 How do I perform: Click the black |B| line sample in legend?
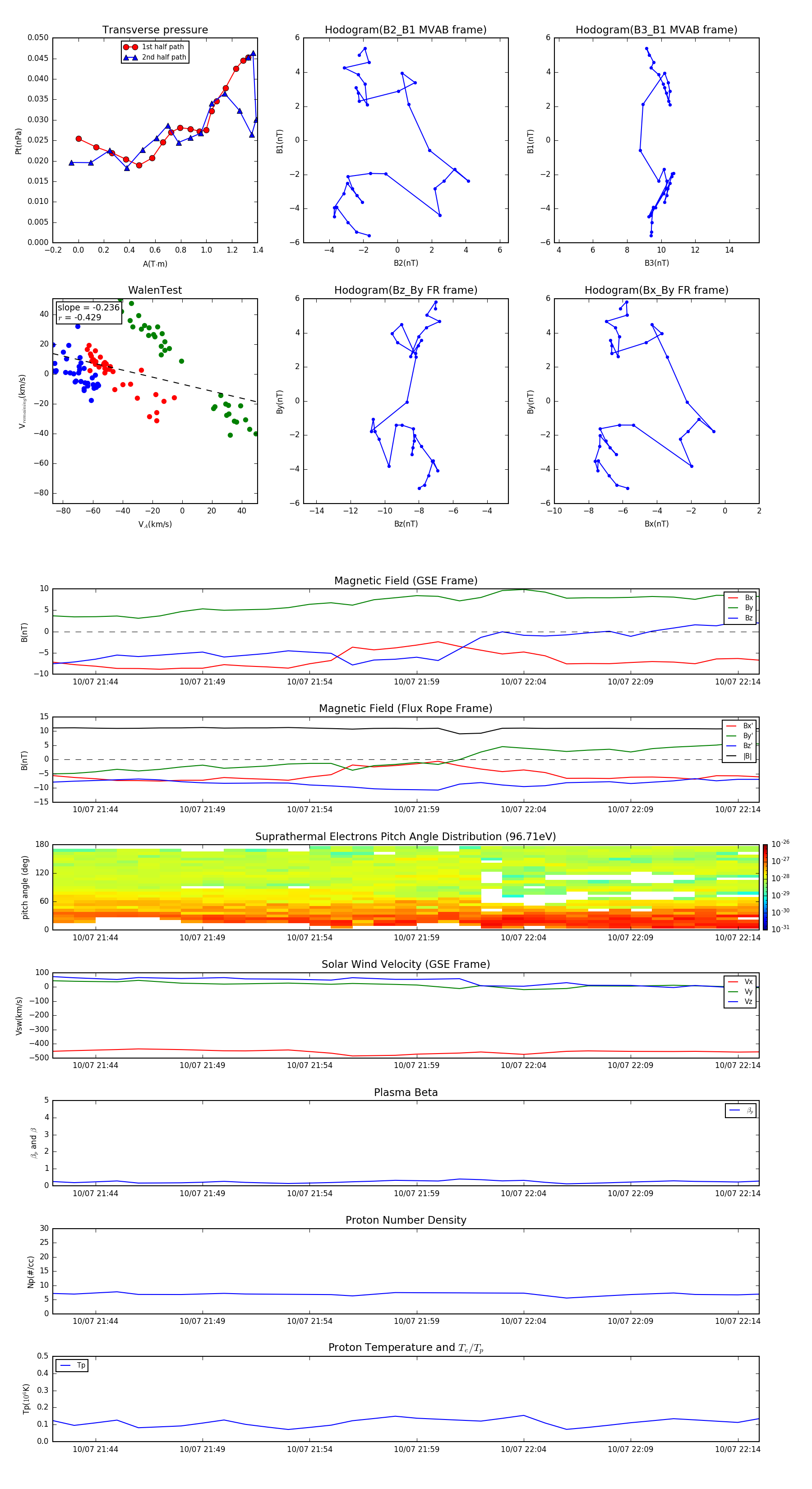coord(732,756)
